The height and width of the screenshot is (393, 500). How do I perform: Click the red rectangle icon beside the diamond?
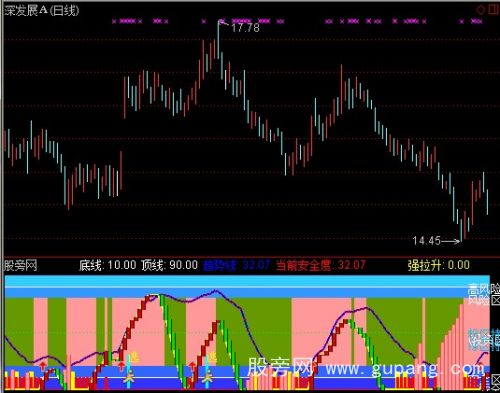(493, 9)
